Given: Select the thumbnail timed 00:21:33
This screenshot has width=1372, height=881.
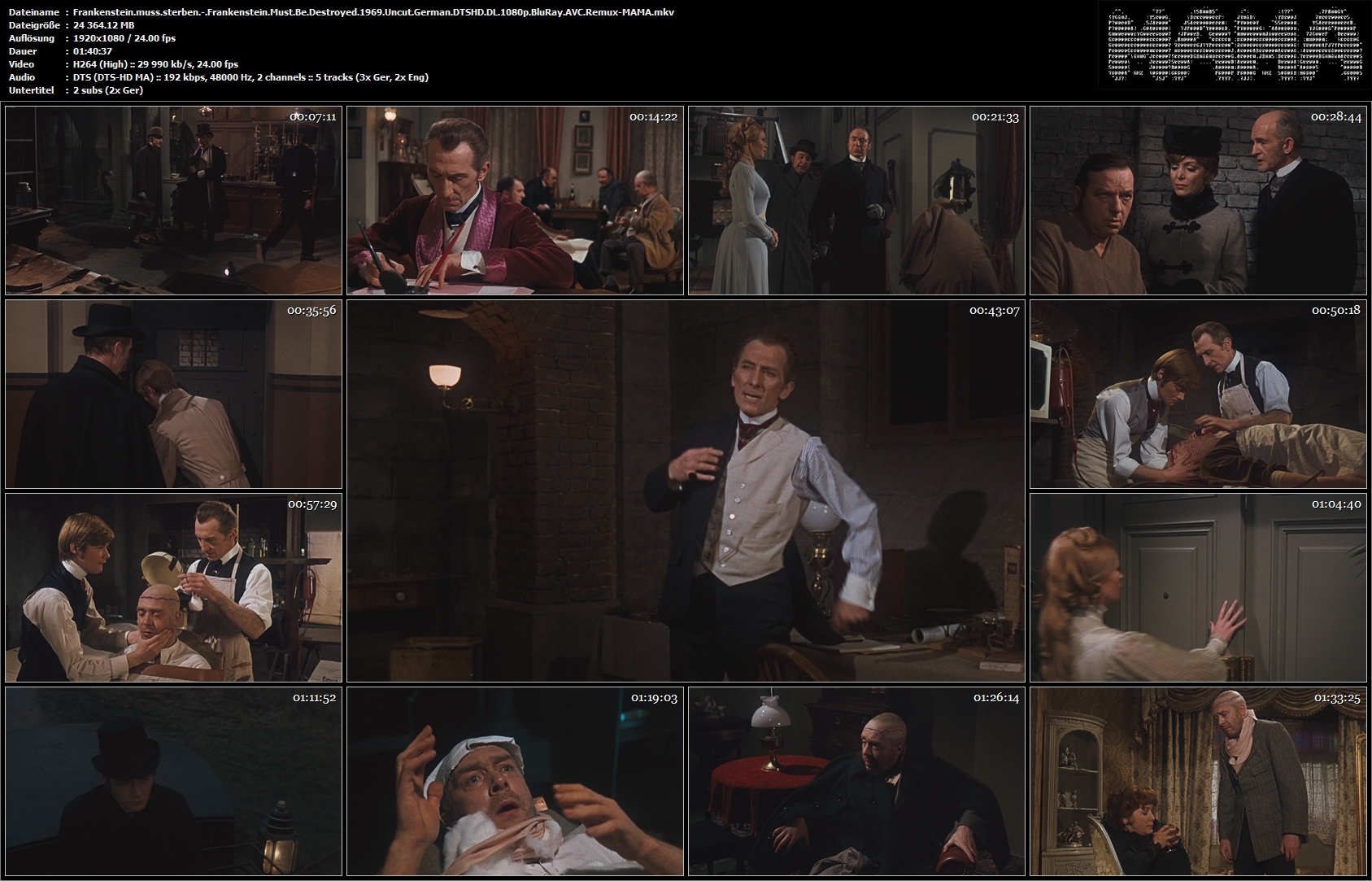Looking at the screenshot, I should tap(856, 200).
